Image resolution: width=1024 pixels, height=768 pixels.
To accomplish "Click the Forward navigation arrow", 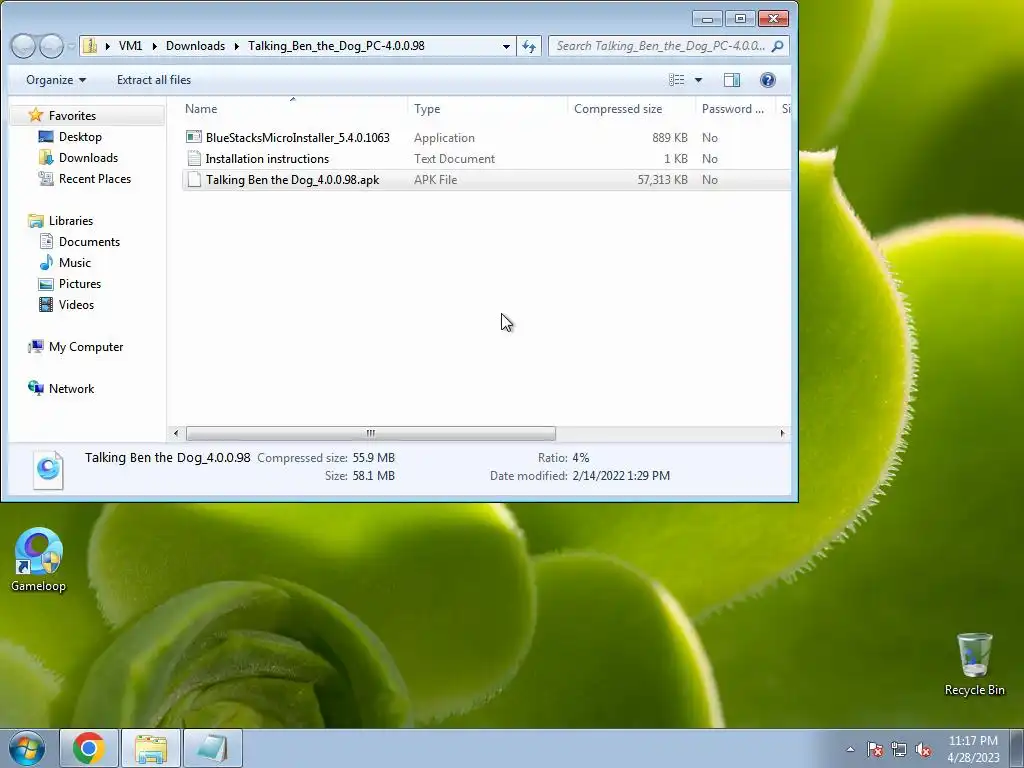I will (x=51, y=46).
